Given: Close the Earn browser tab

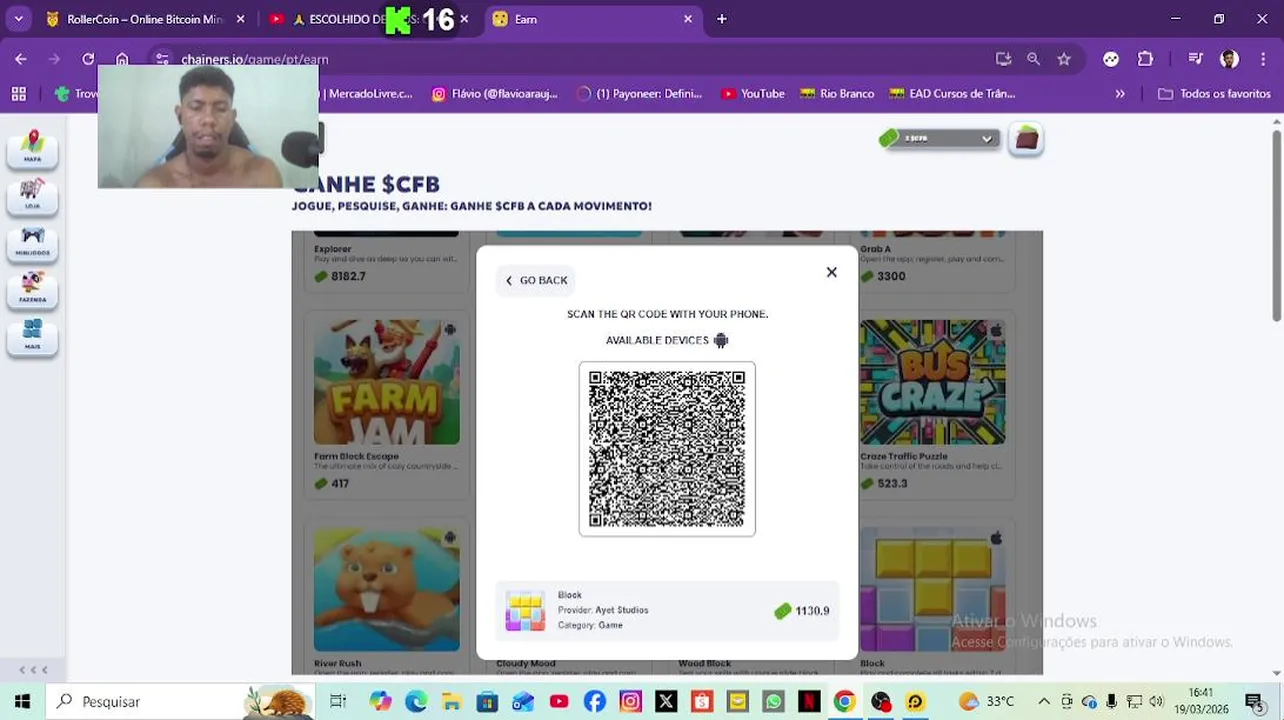Looking at the screenshot, I should pos(688,19).
